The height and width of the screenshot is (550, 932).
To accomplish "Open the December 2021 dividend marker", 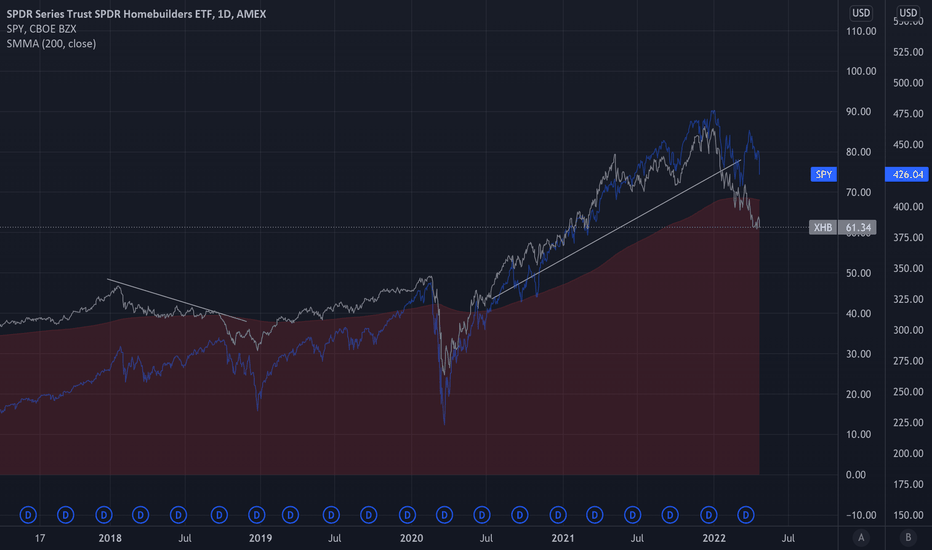I will click(x=709, y=514).
